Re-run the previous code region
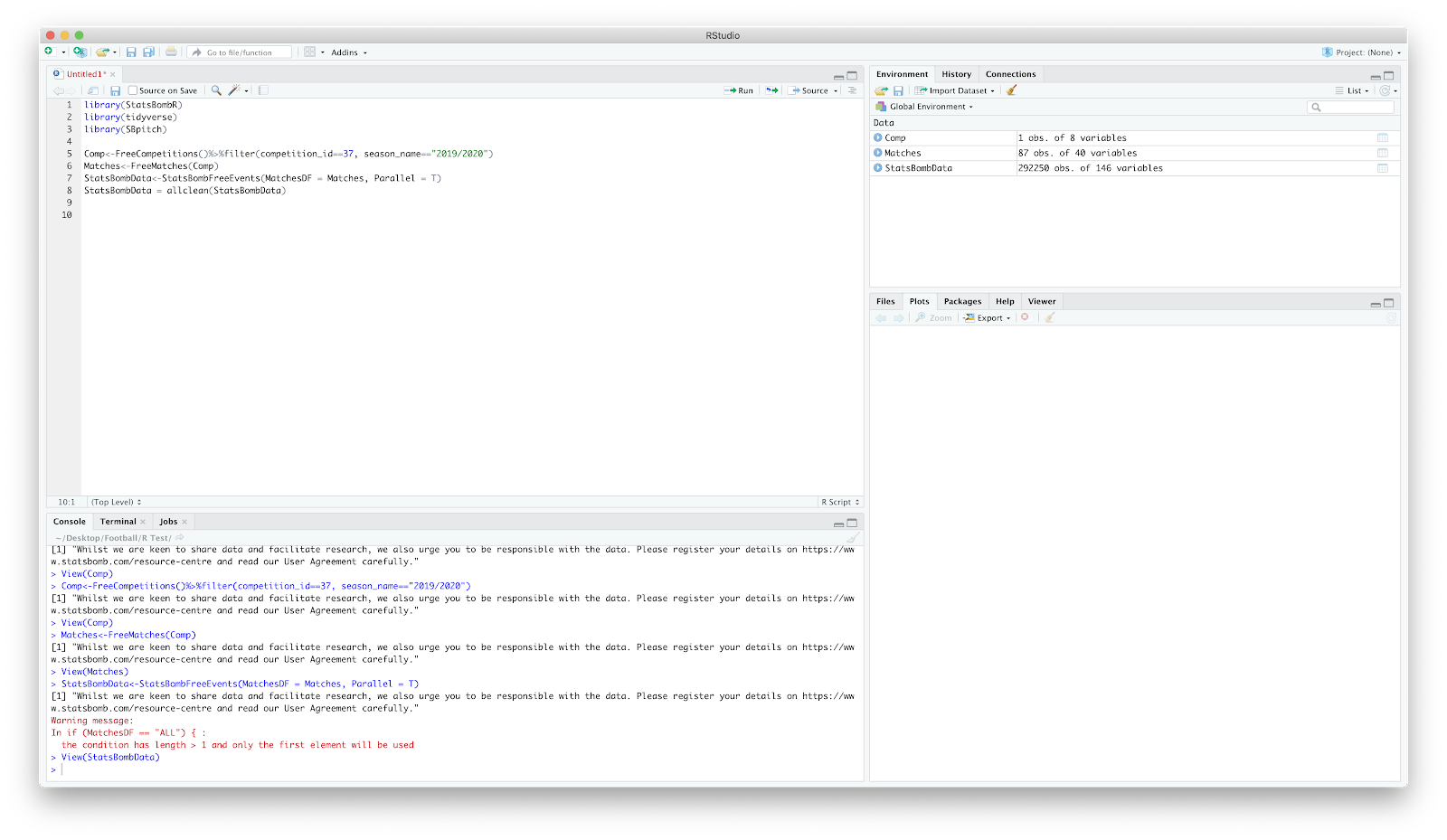This screenshot has width=1447, height=840. 771,90
